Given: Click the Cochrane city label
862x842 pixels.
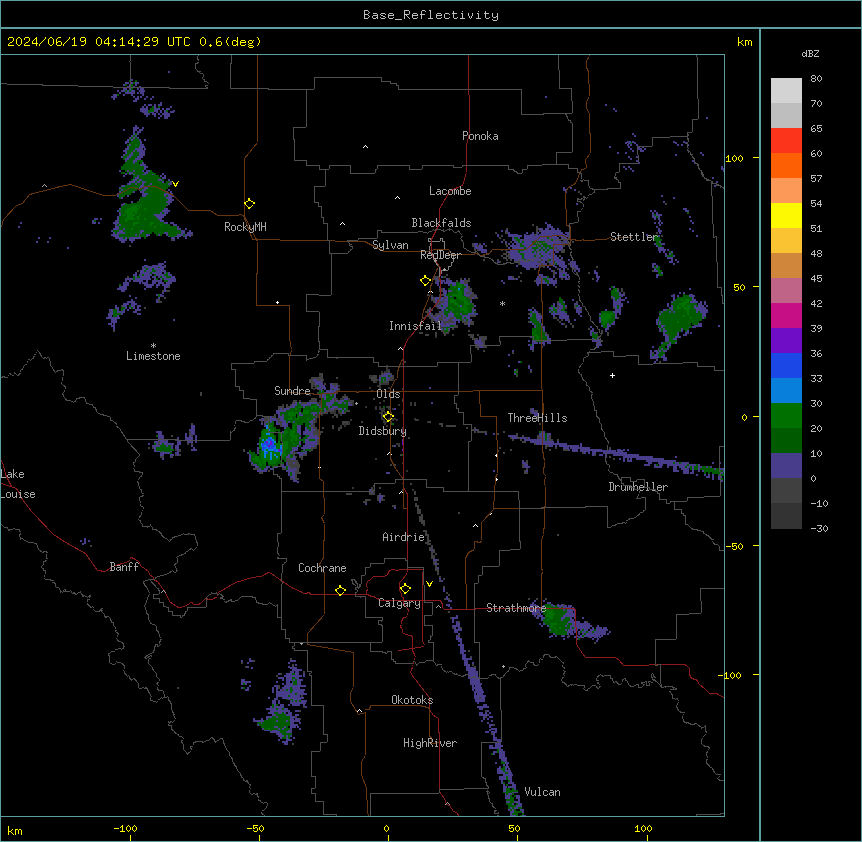Looking at the screenshot, I should coord(322,568).
